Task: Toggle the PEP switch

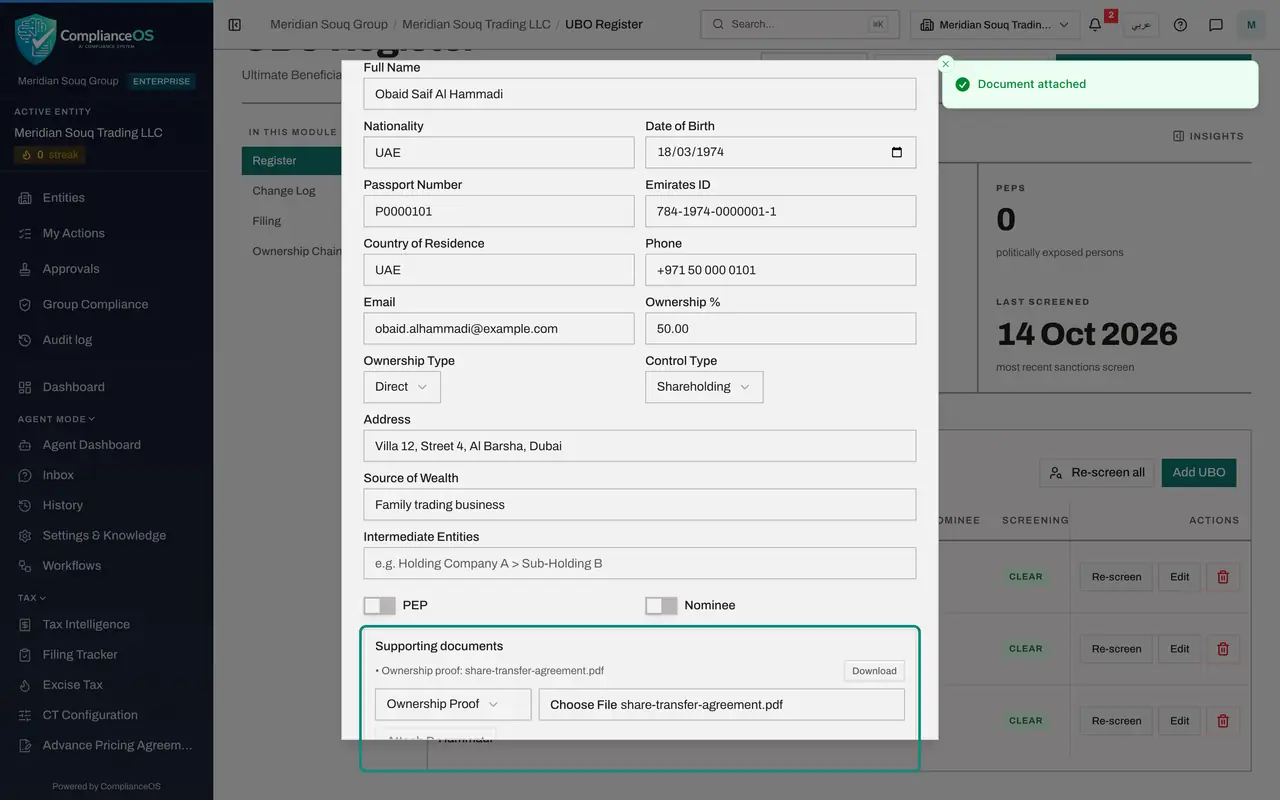Action: tap(380, 606)
